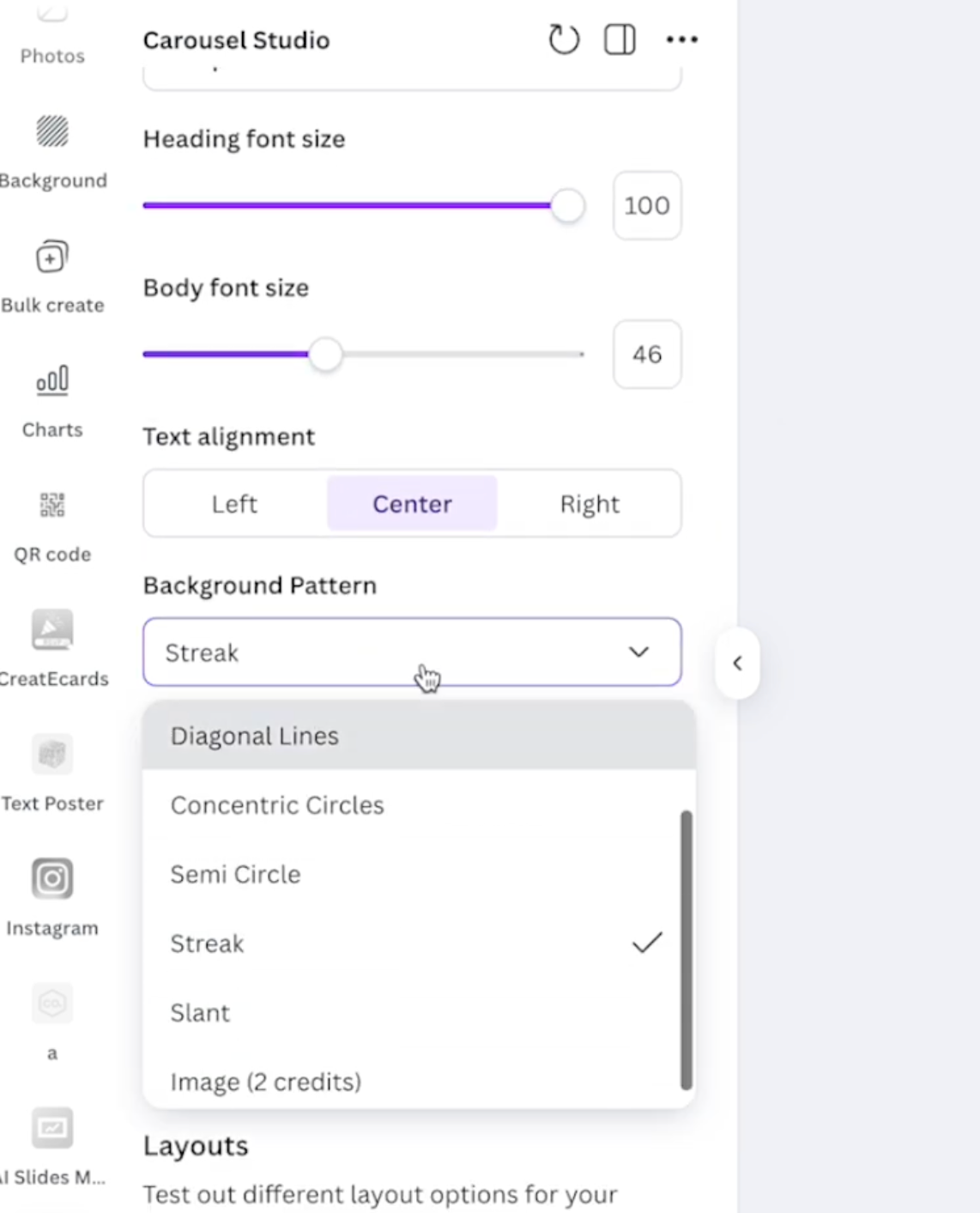Choose the Image (2 credits) pattern option

click(265, 1082)
